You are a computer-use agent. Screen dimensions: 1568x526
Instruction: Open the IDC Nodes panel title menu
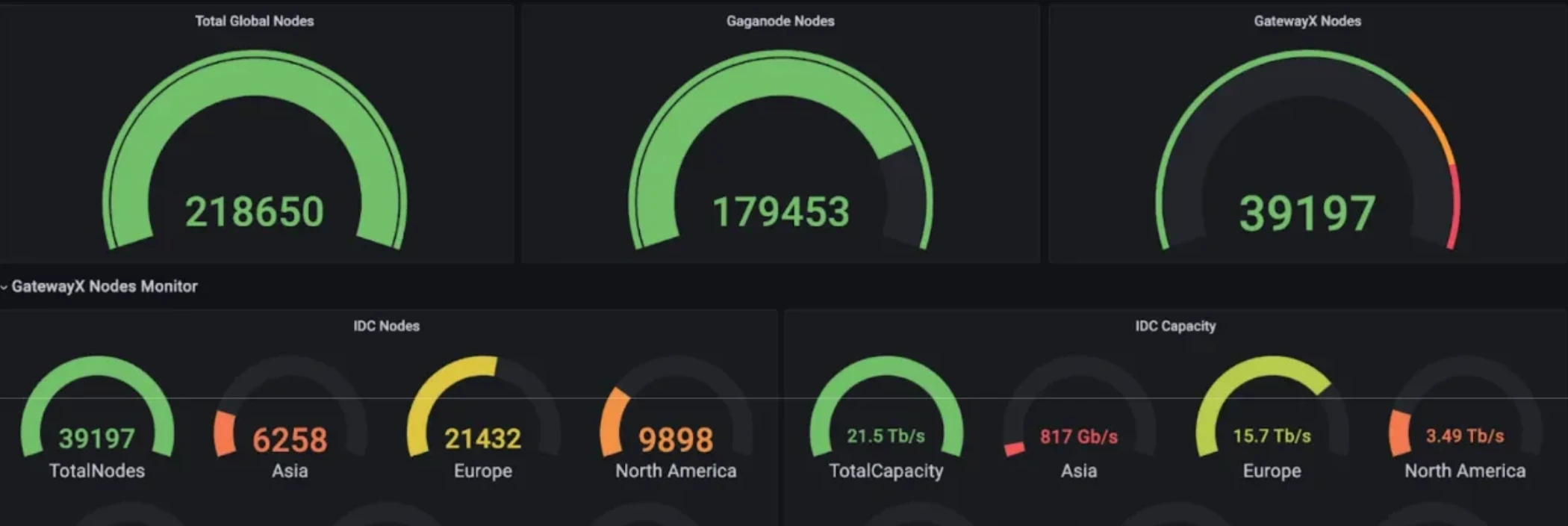(x=386, y=326)
